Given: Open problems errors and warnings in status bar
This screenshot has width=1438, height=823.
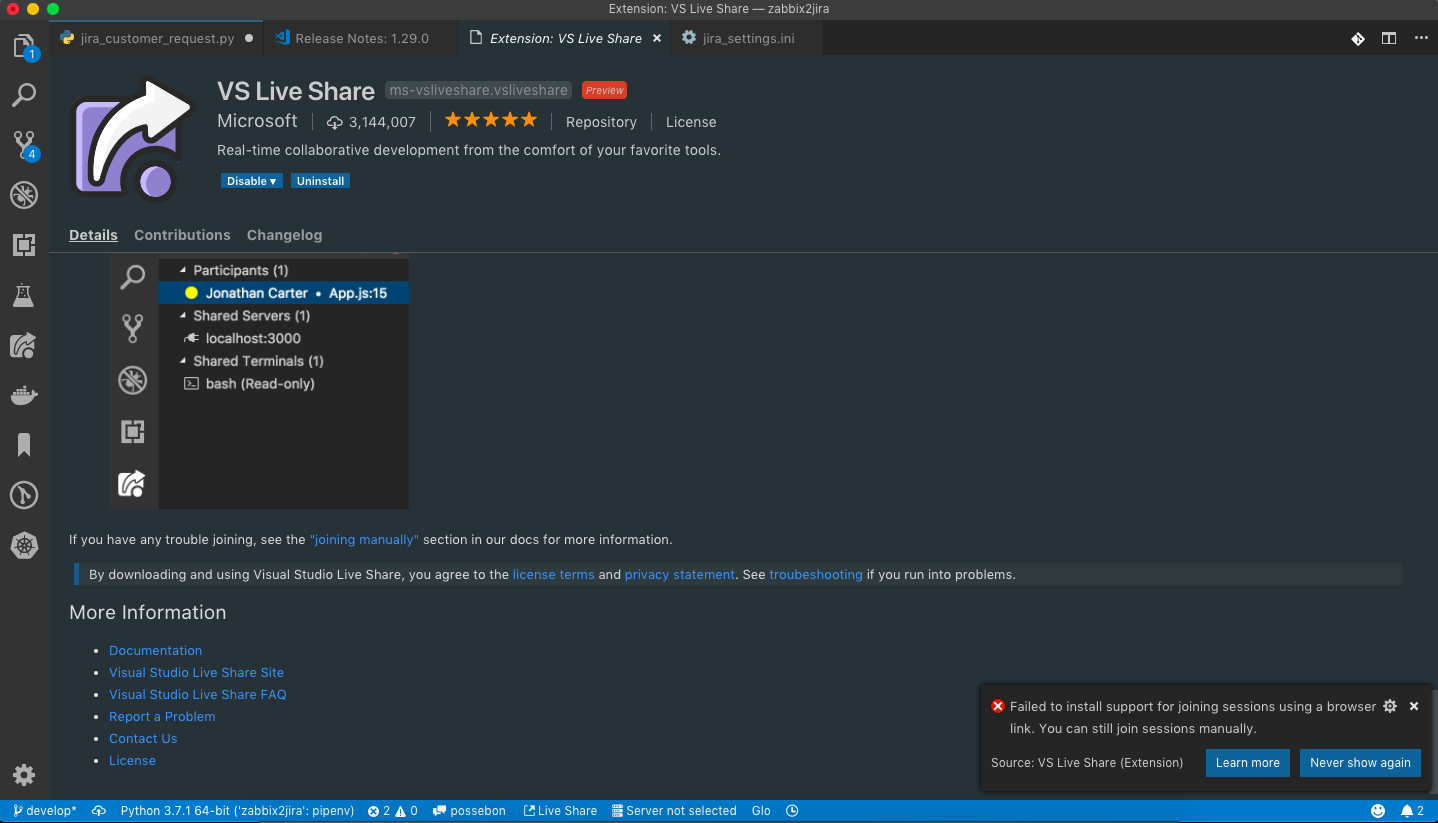Looking at the screenshot, I should coord(393,811).
